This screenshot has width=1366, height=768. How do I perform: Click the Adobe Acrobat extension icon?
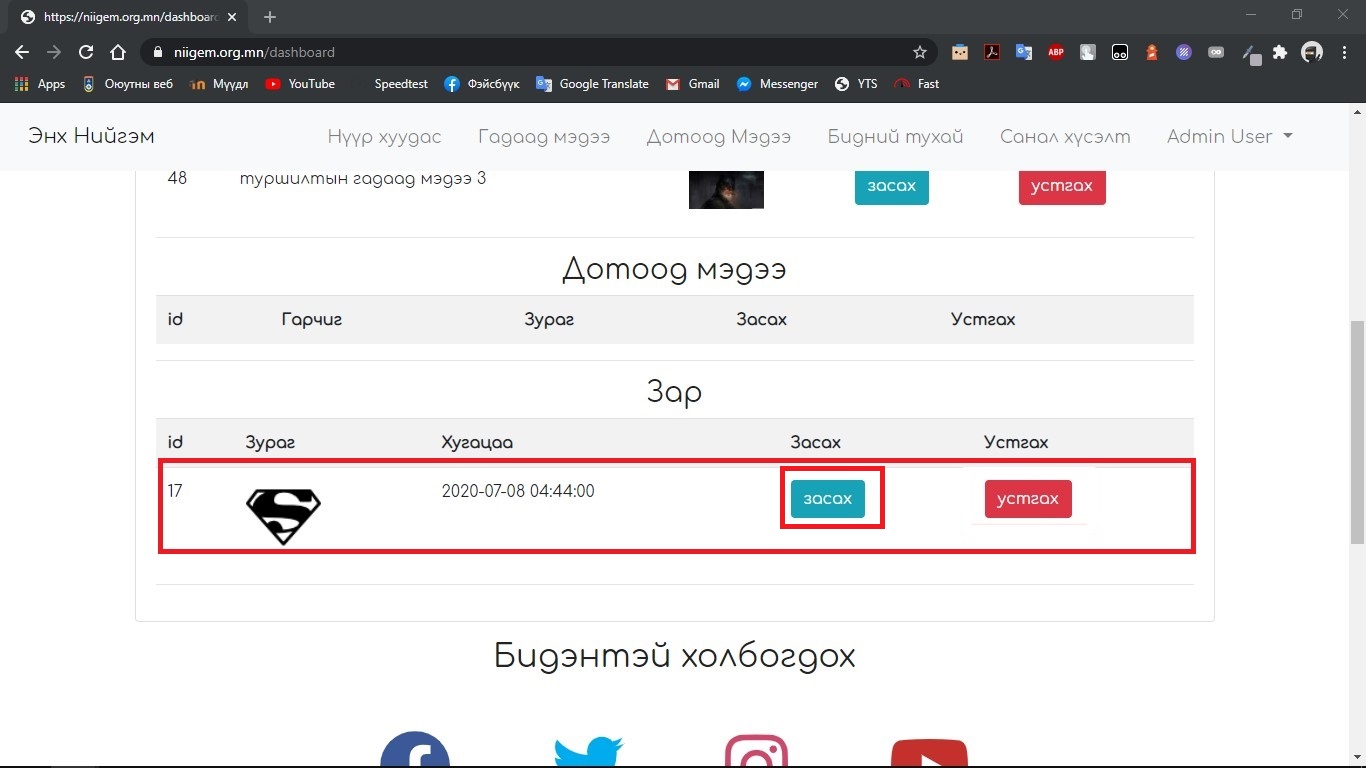(992, 52)
